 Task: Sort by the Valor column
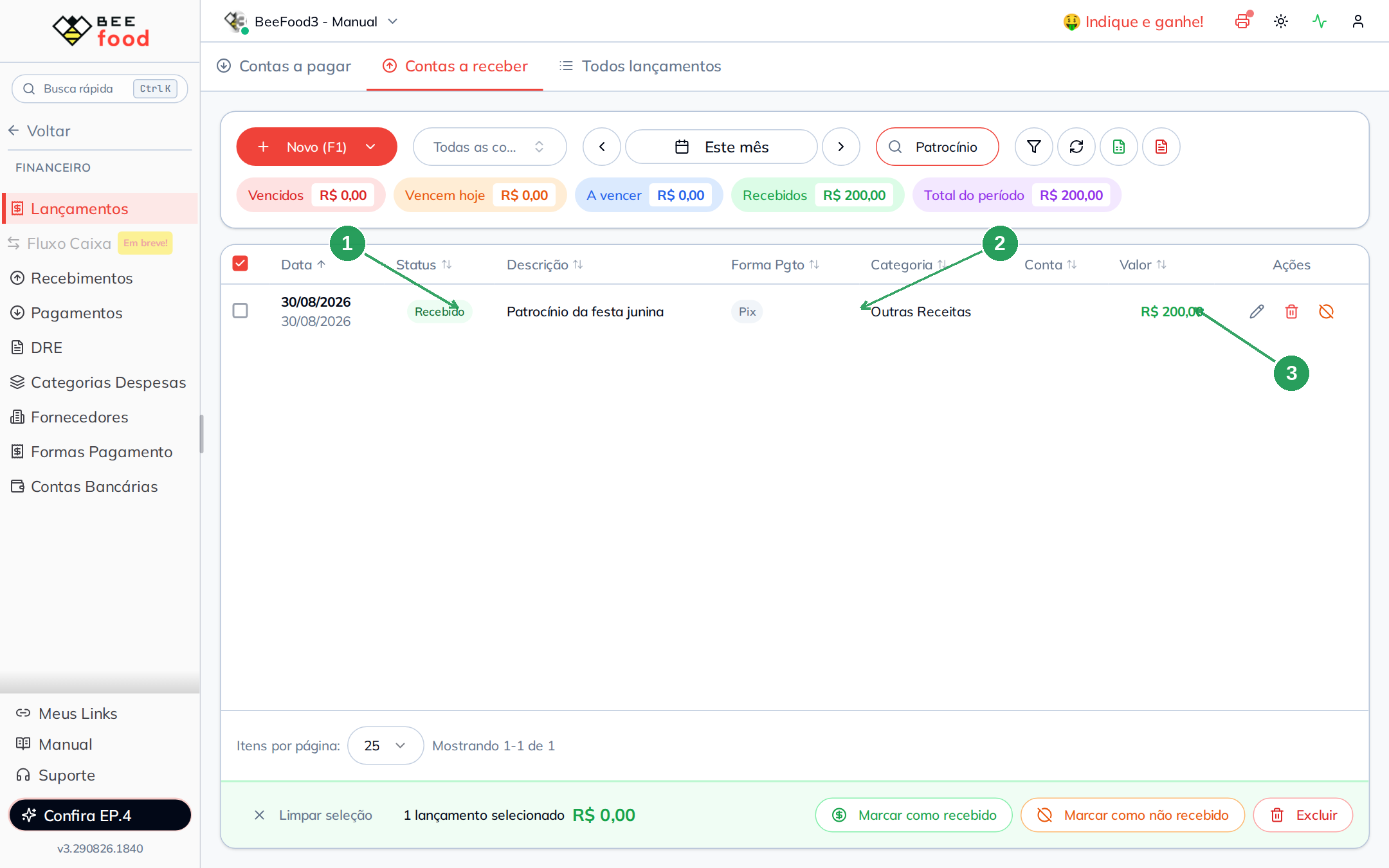coord(1143,265)
